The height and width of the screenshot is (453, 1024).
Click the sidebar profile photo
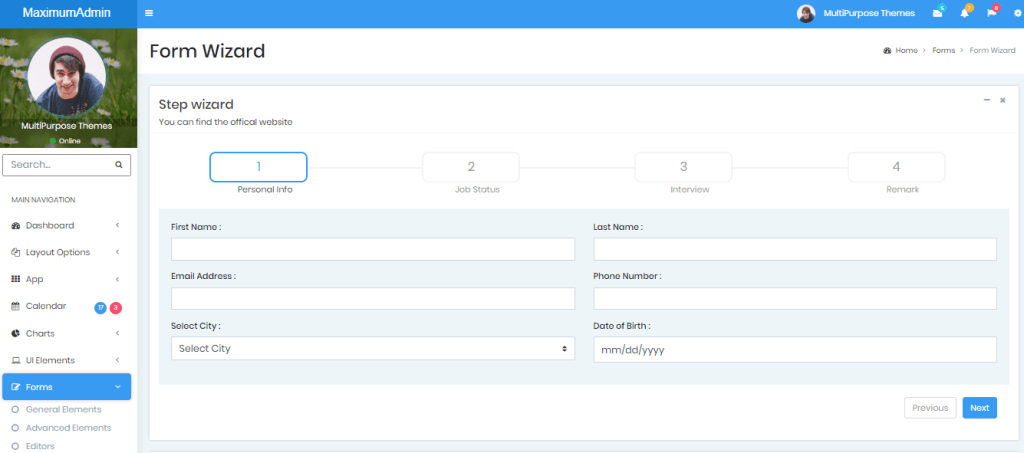pos(67,76)
